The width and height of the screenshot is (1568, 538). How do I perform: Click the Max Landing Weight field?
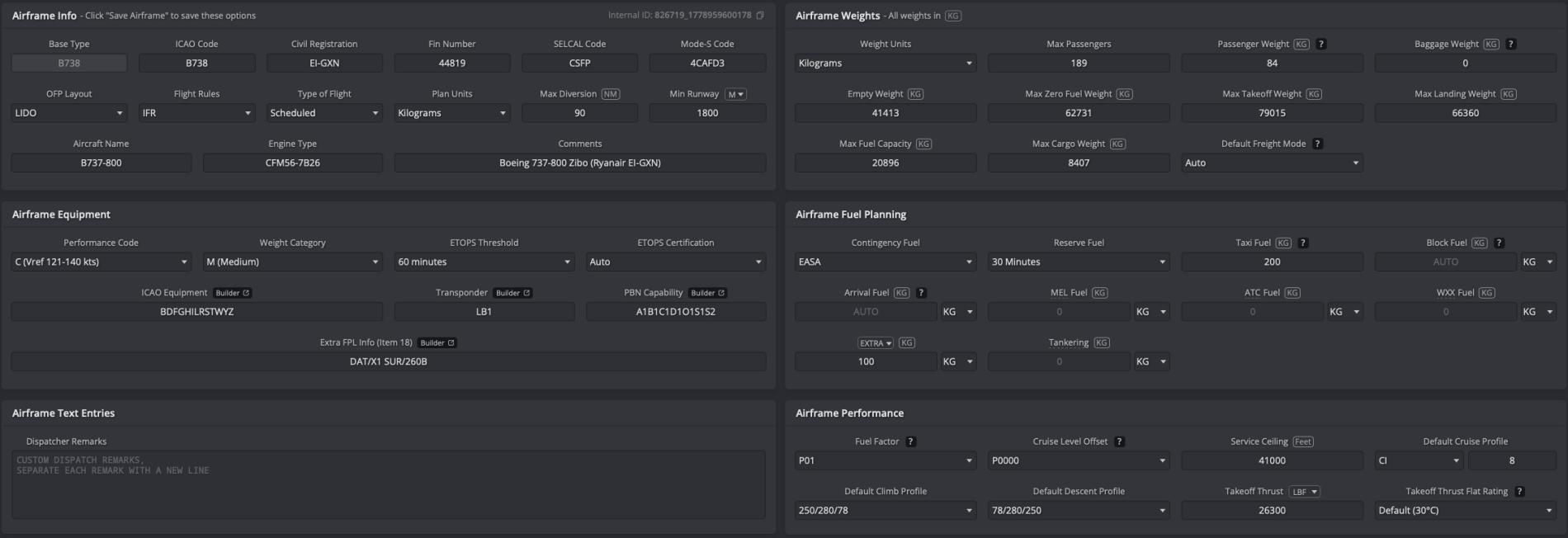tap(1466, 113)
